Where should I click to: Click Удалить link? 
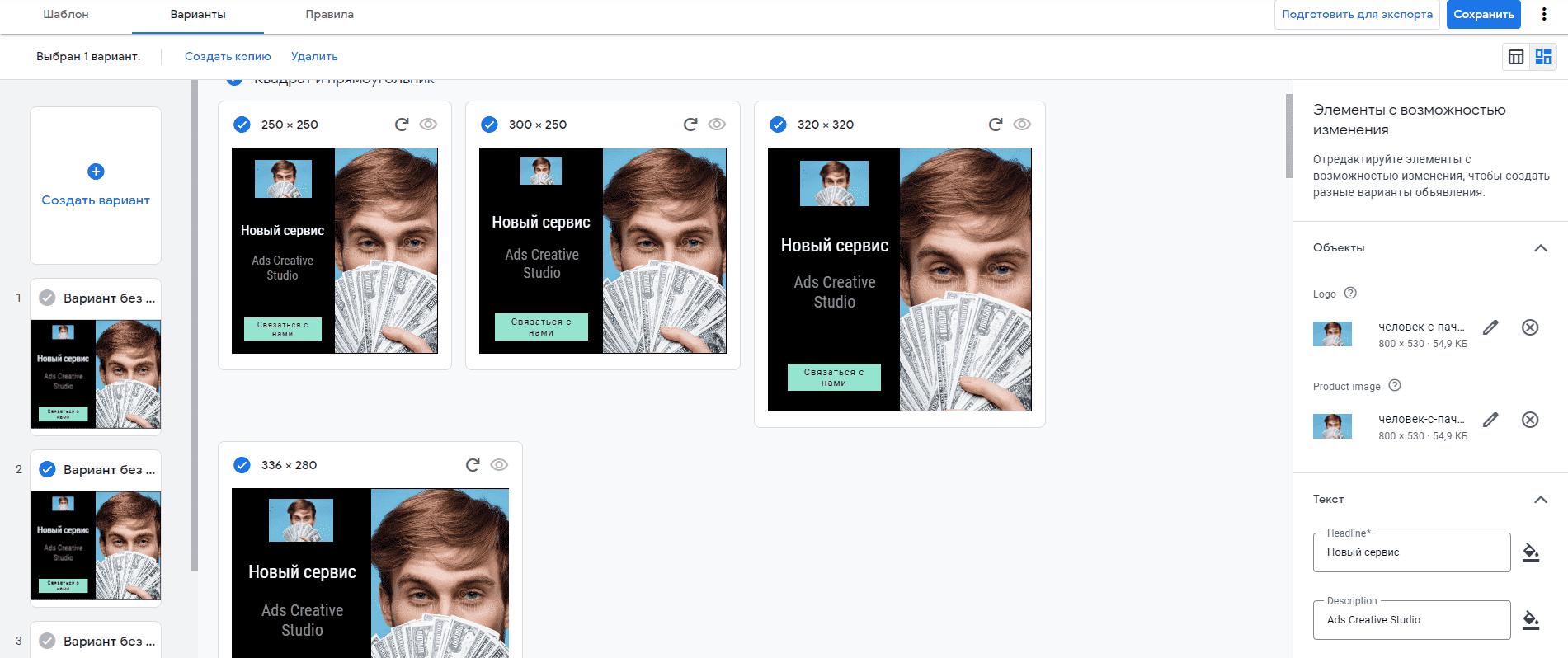pos(314,56)
